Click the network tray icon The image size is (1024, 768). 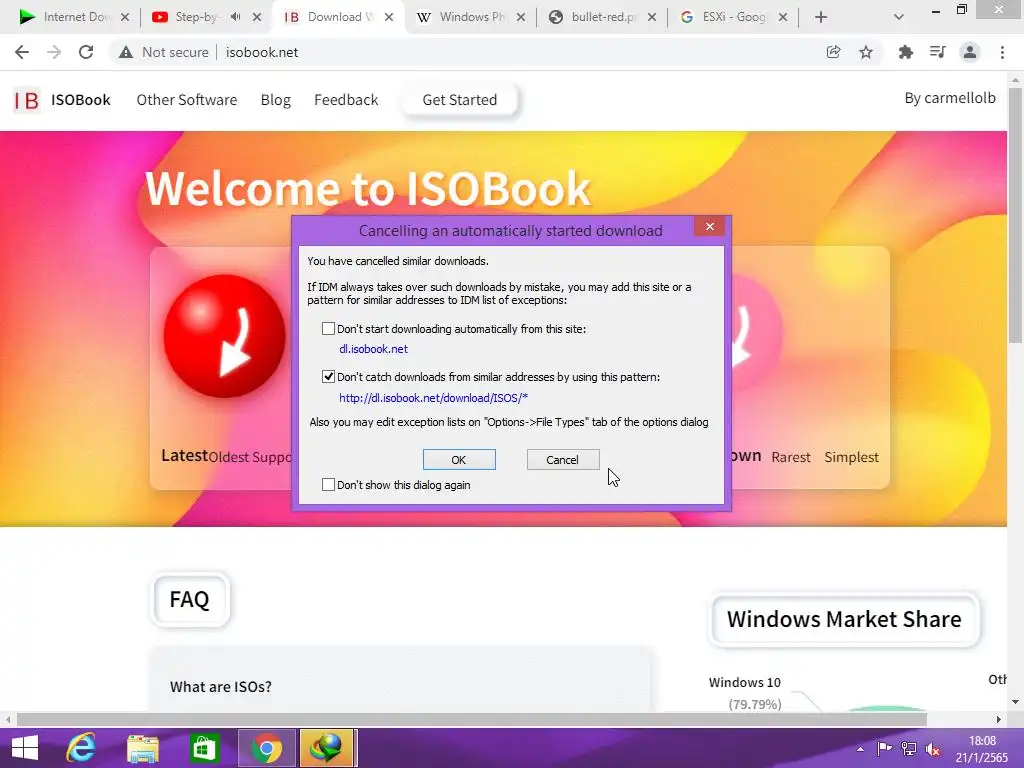908,748
